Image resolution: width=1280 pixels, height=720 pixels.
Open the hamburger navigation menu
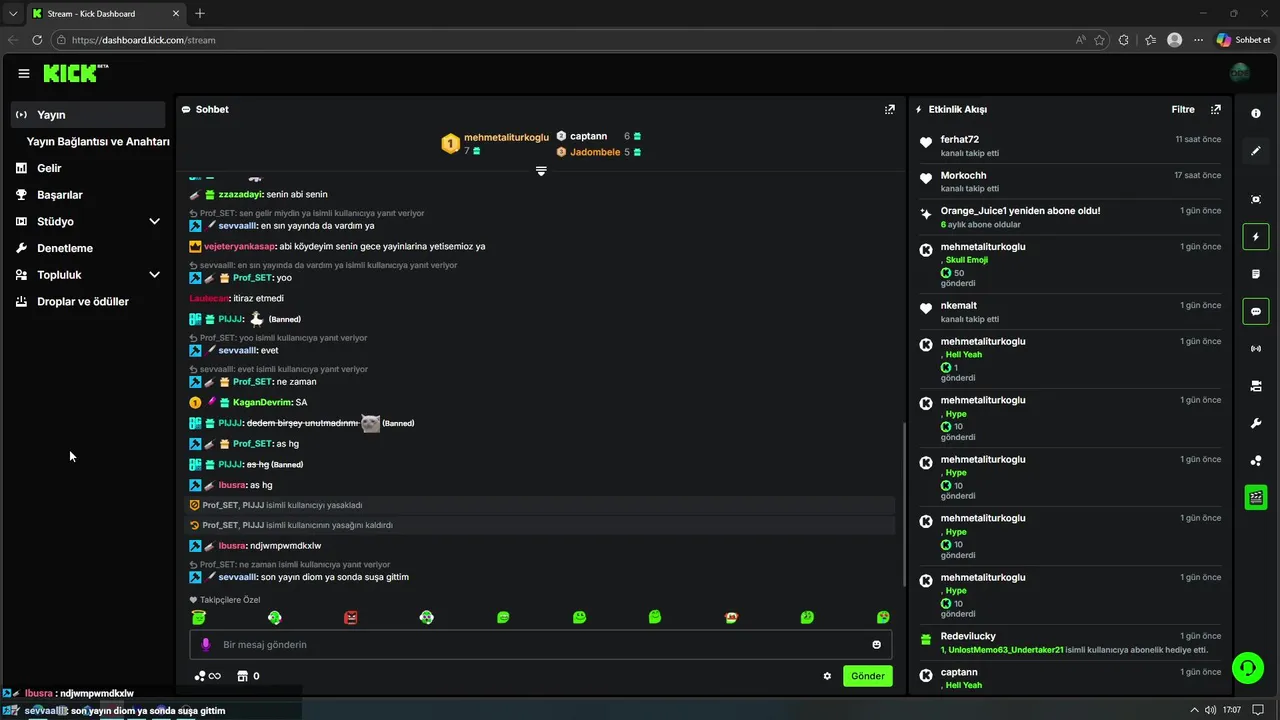(24, 73)
